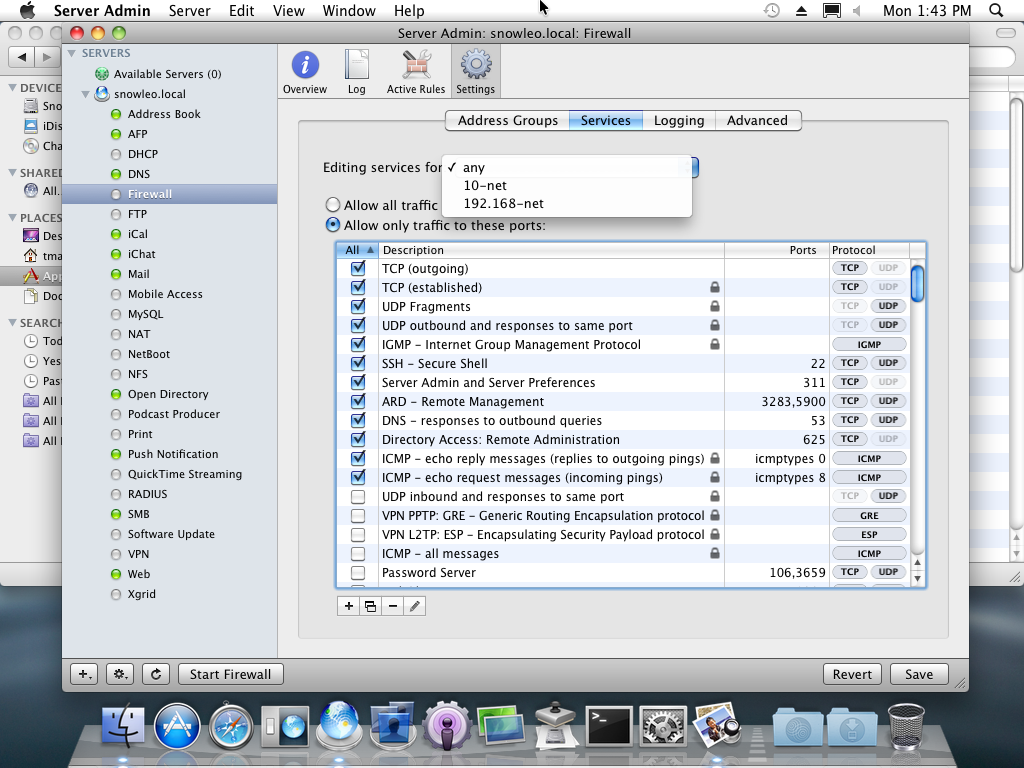Open Podcast app icon in dock
1024x768 pixels.
[x=447, y=726]
